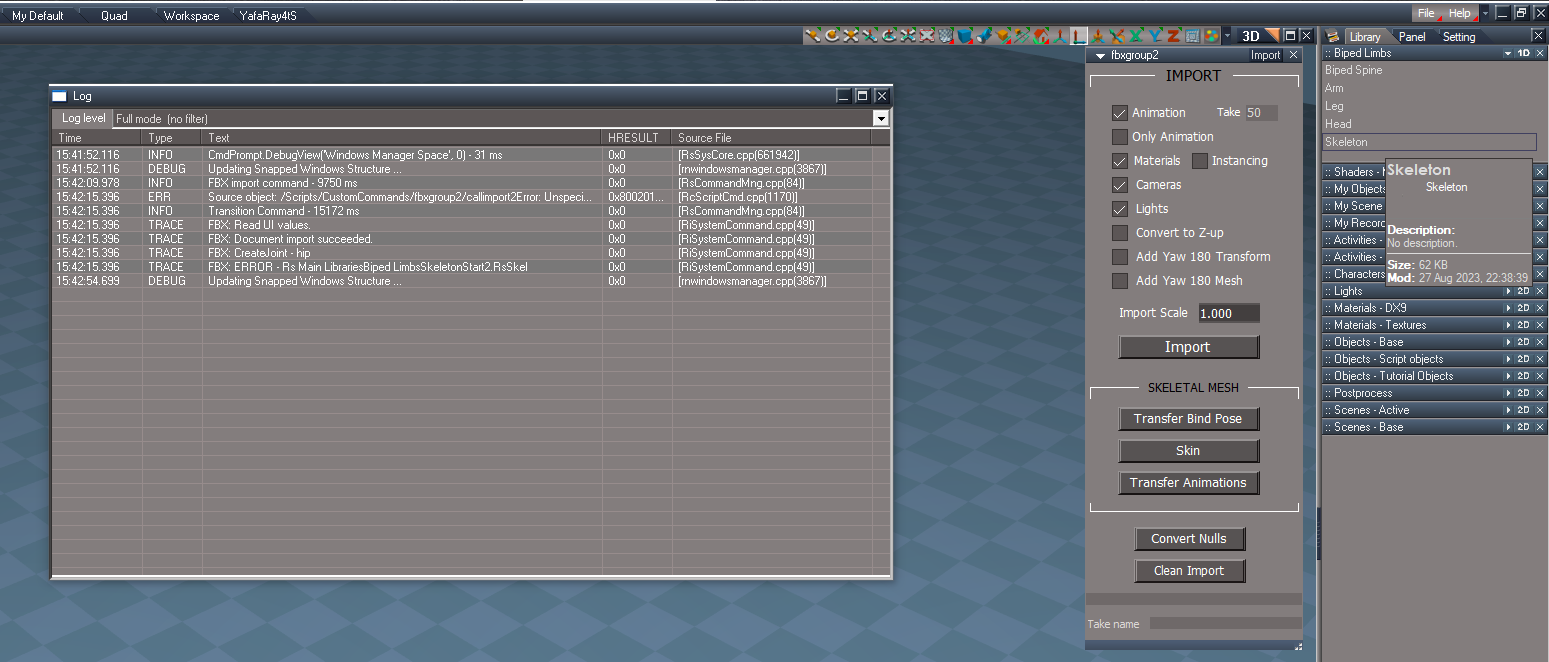Enable the Only Animation checkbox

click(x=1120, y=137)
